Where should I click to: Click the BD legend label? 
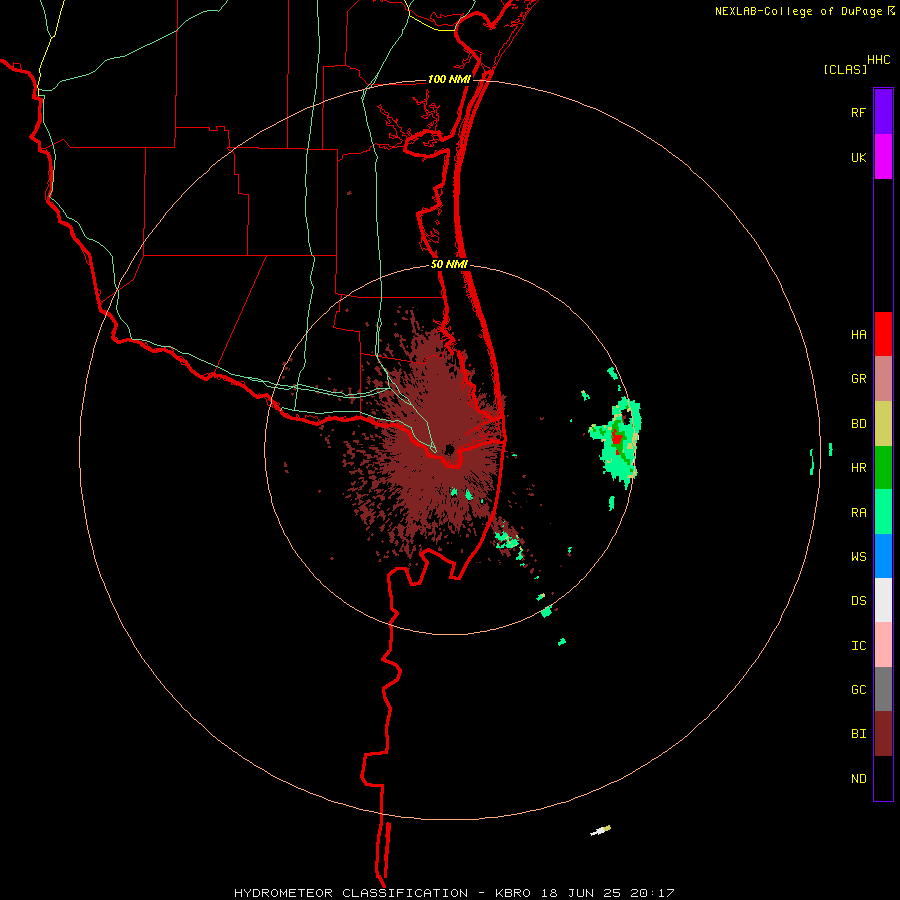[x=858, y=424]
